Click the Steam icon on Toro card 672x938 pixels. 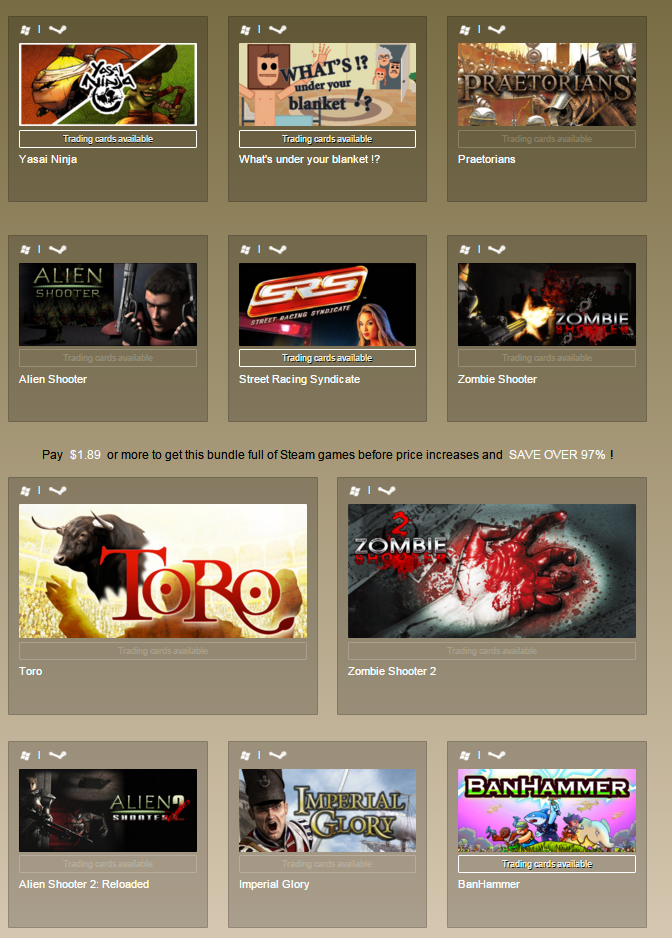click(57, 491)
